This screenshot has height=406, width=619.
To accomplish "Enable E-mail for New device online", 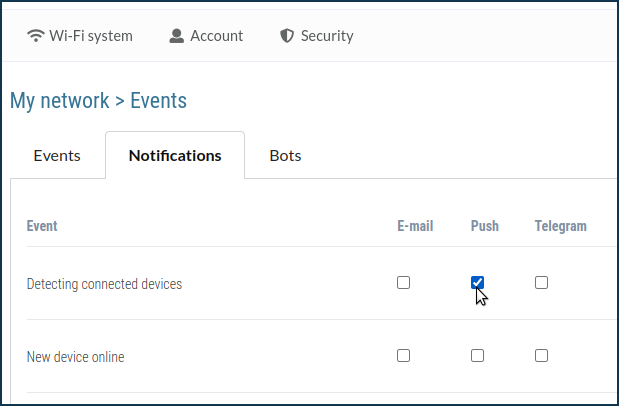I will click(404, 356).
